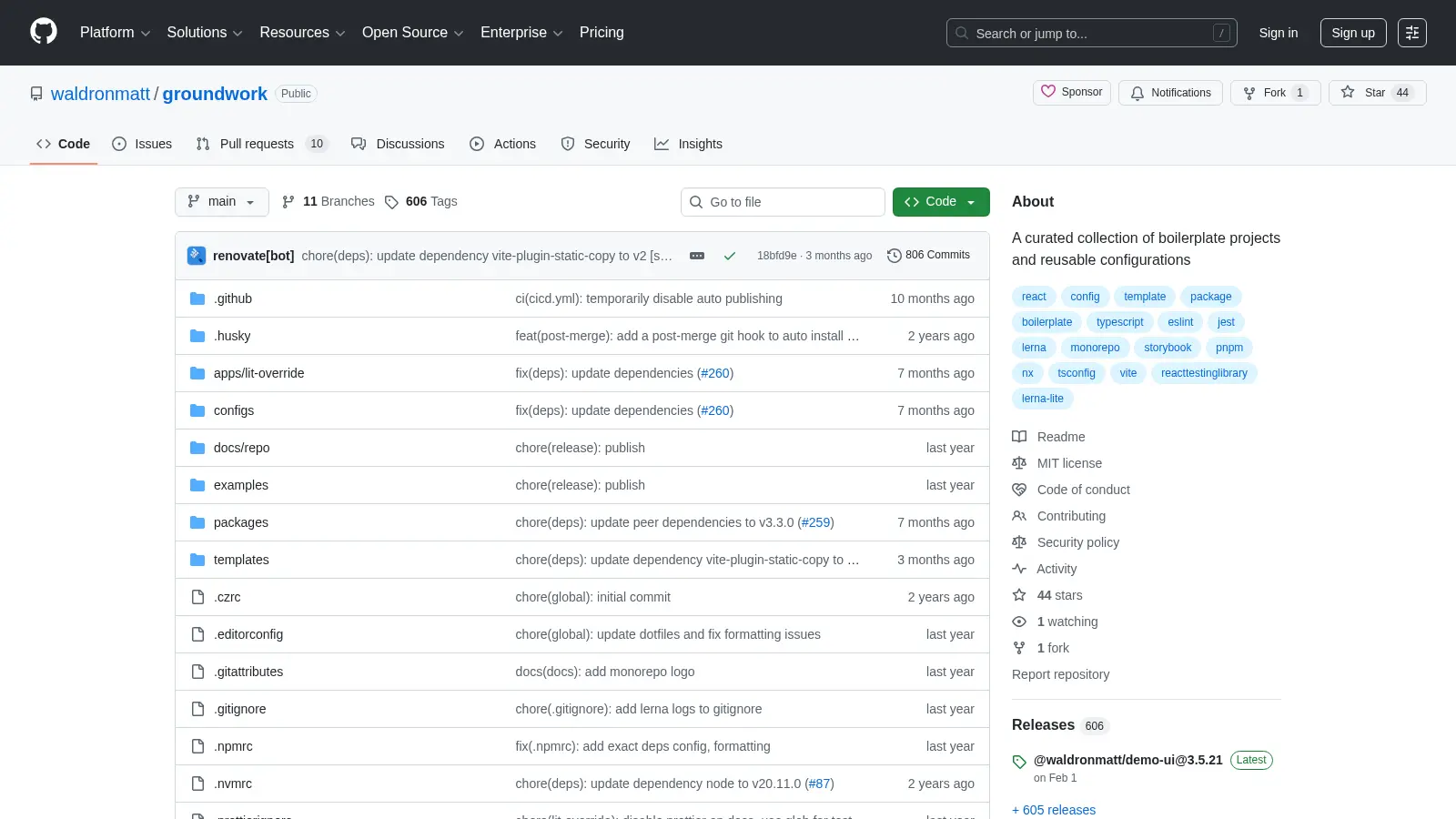This screenshot has height=819, width=1456.
Task: Open waldronmatt owner profile link
Action: tap(100, 94)
